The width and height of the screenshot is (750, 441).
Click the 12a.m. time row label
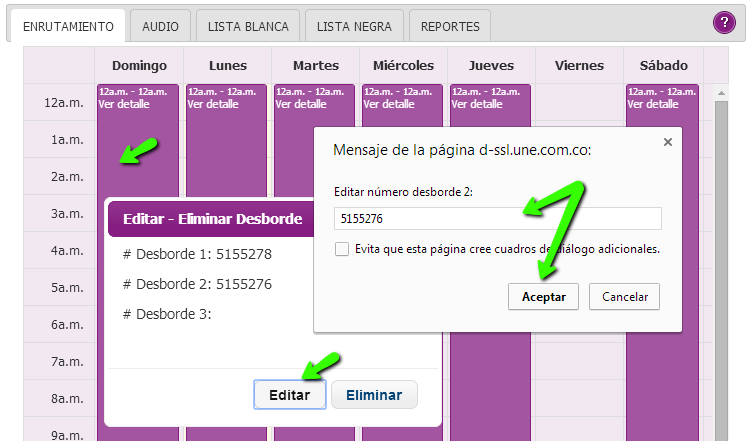(64, 103)
